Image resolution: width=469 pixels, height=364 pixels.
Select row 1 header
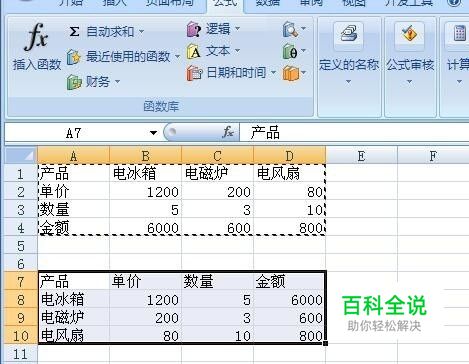(21, 173)
